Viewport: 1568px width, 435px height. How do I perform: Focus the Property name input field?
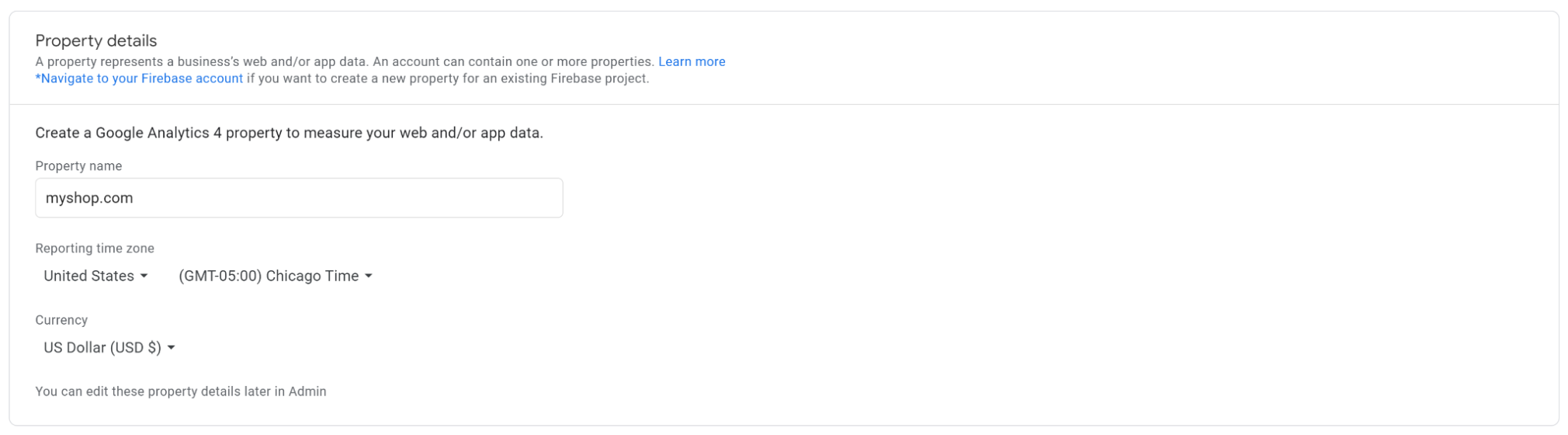click(x=299, y=198)
